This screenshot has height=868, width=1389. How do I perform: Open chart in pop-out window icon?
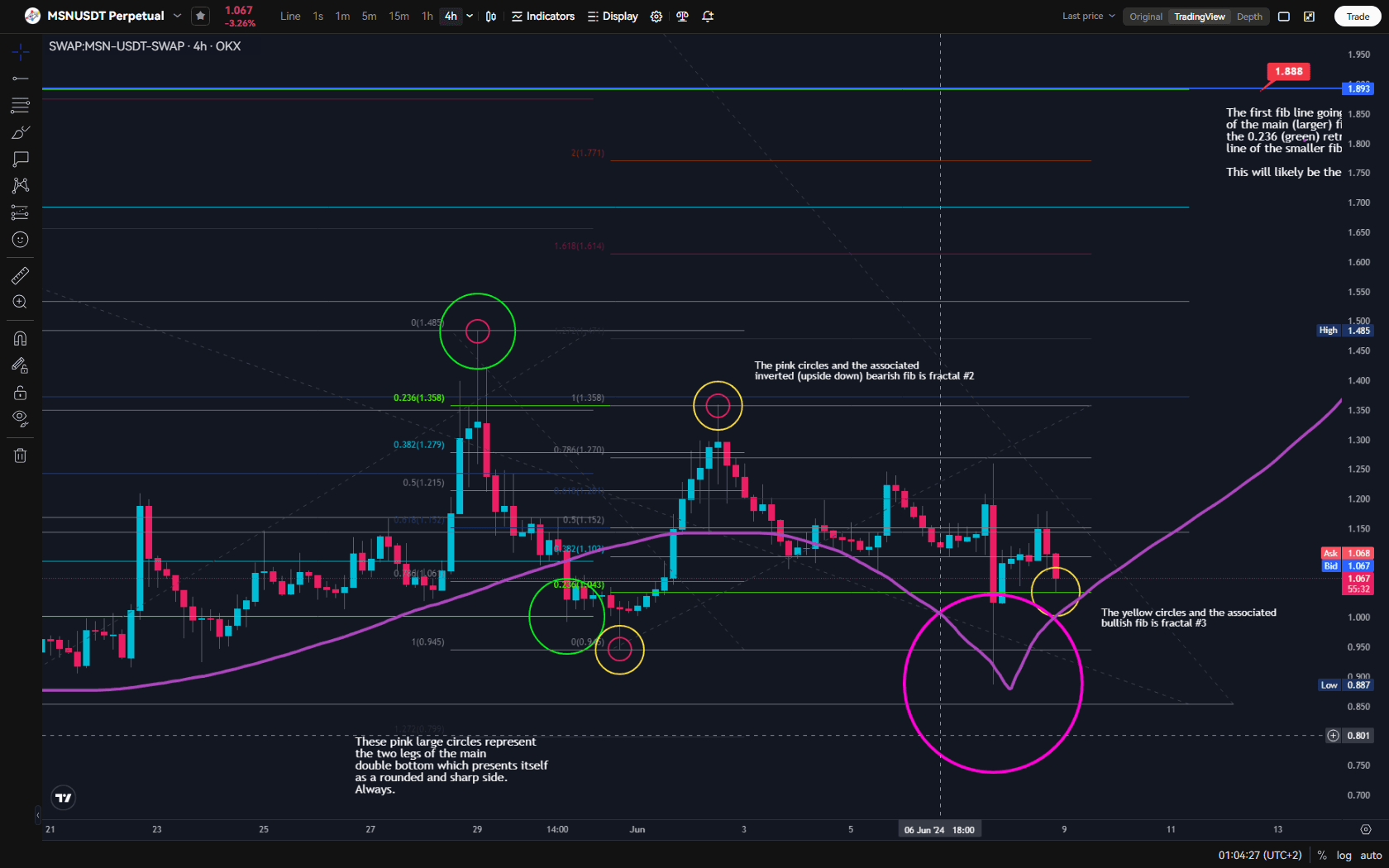click(1310, 17)
